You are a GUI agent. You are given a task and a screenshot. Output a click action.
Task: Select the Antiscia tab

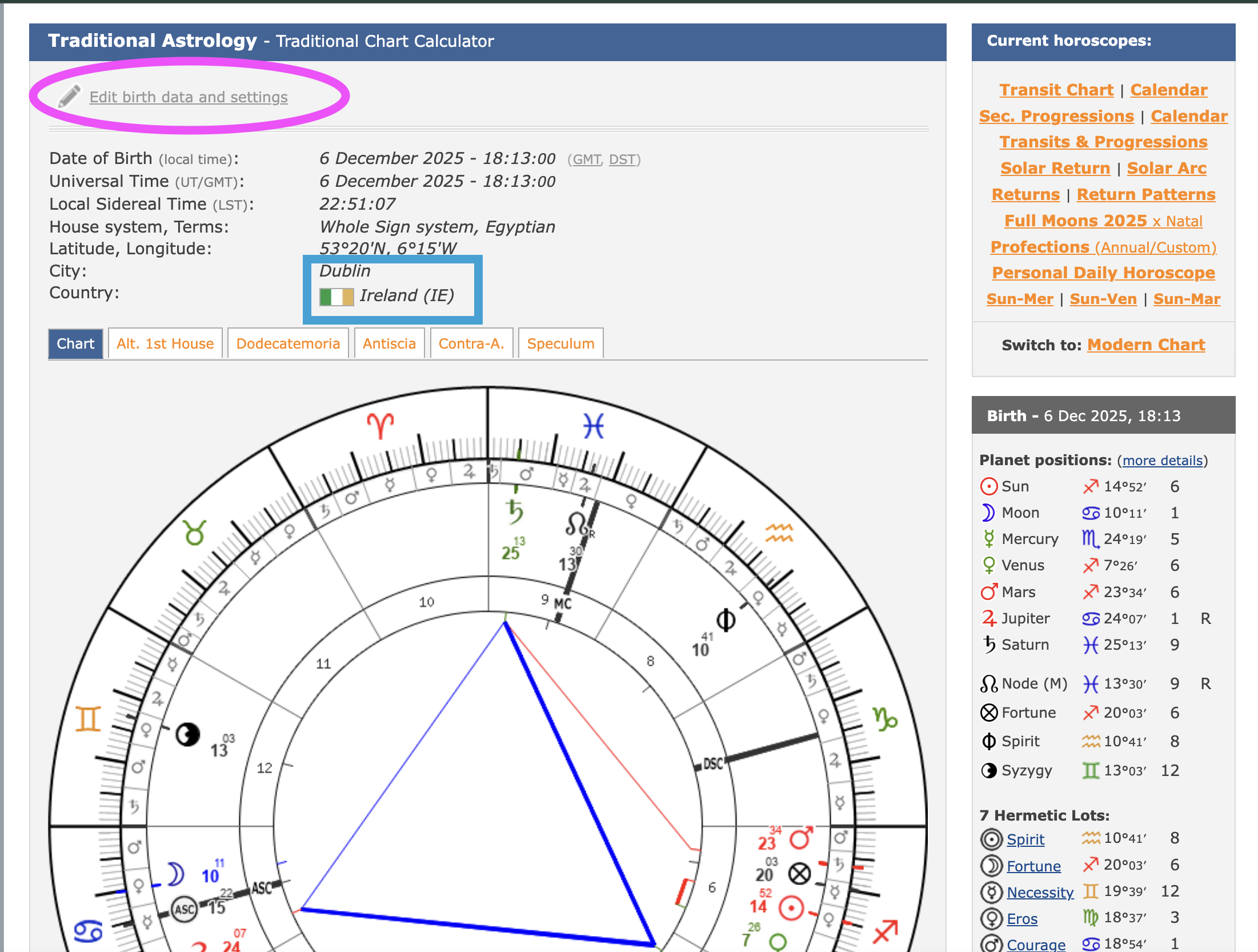pyautogui.click(x=389, y=343)
